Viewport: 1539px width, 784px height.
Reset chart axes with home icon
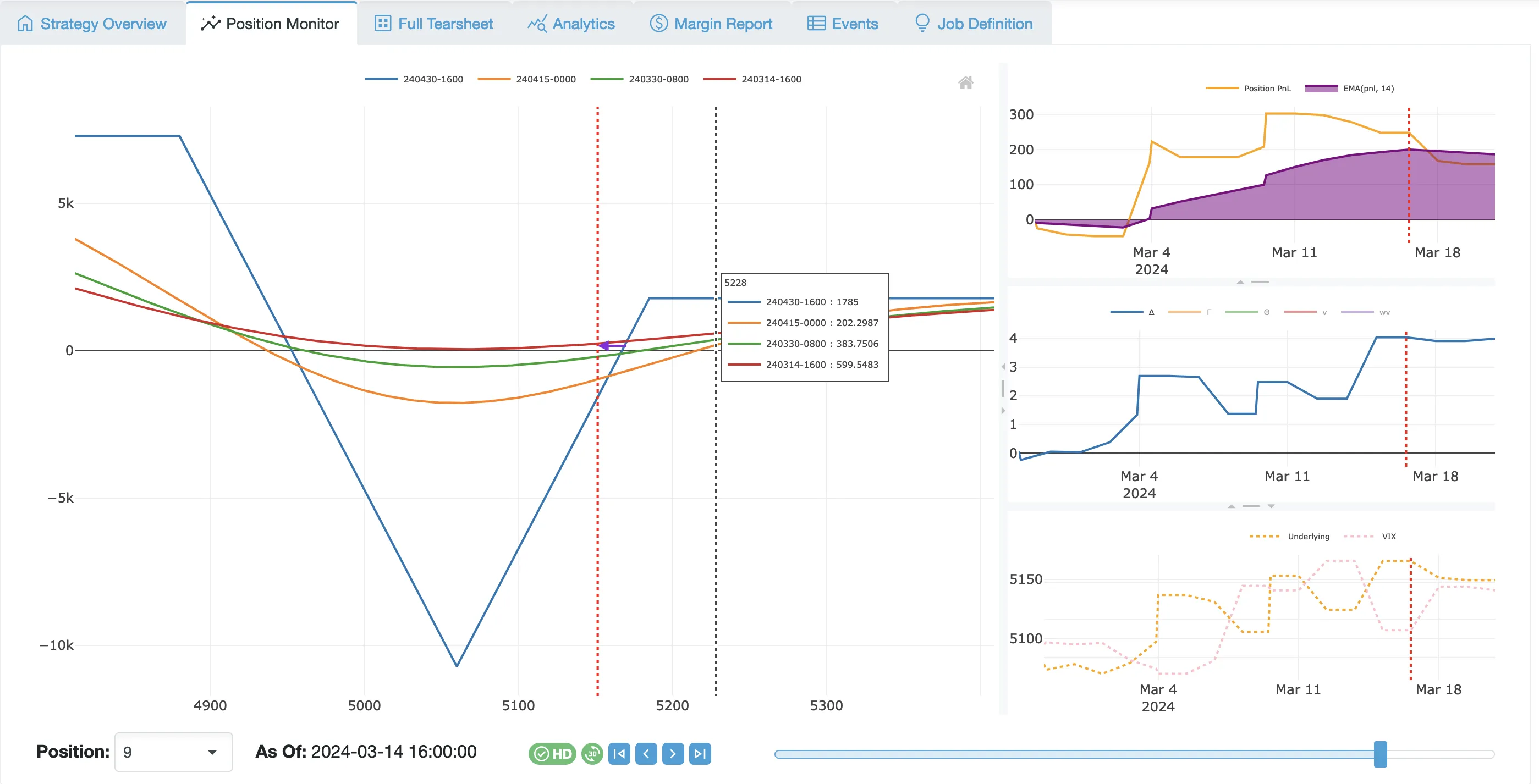965,82
